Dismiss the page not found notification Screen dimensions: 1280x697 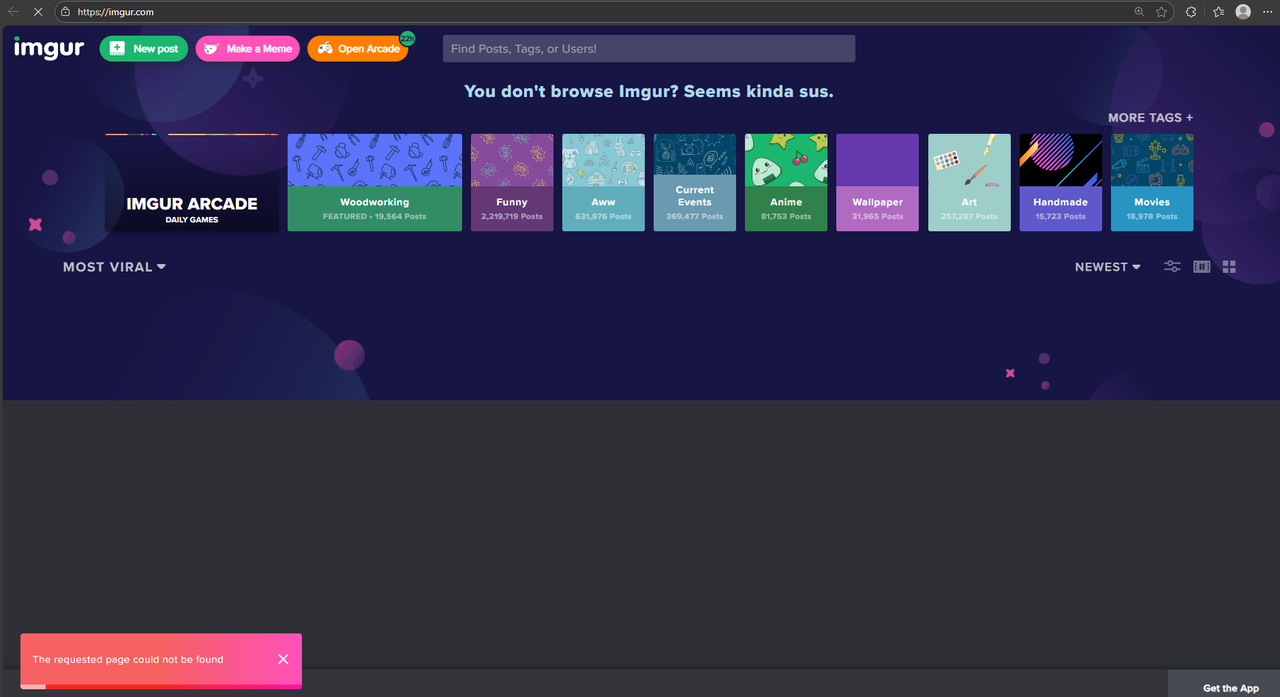pyautogui.click(x=283, y=659)
